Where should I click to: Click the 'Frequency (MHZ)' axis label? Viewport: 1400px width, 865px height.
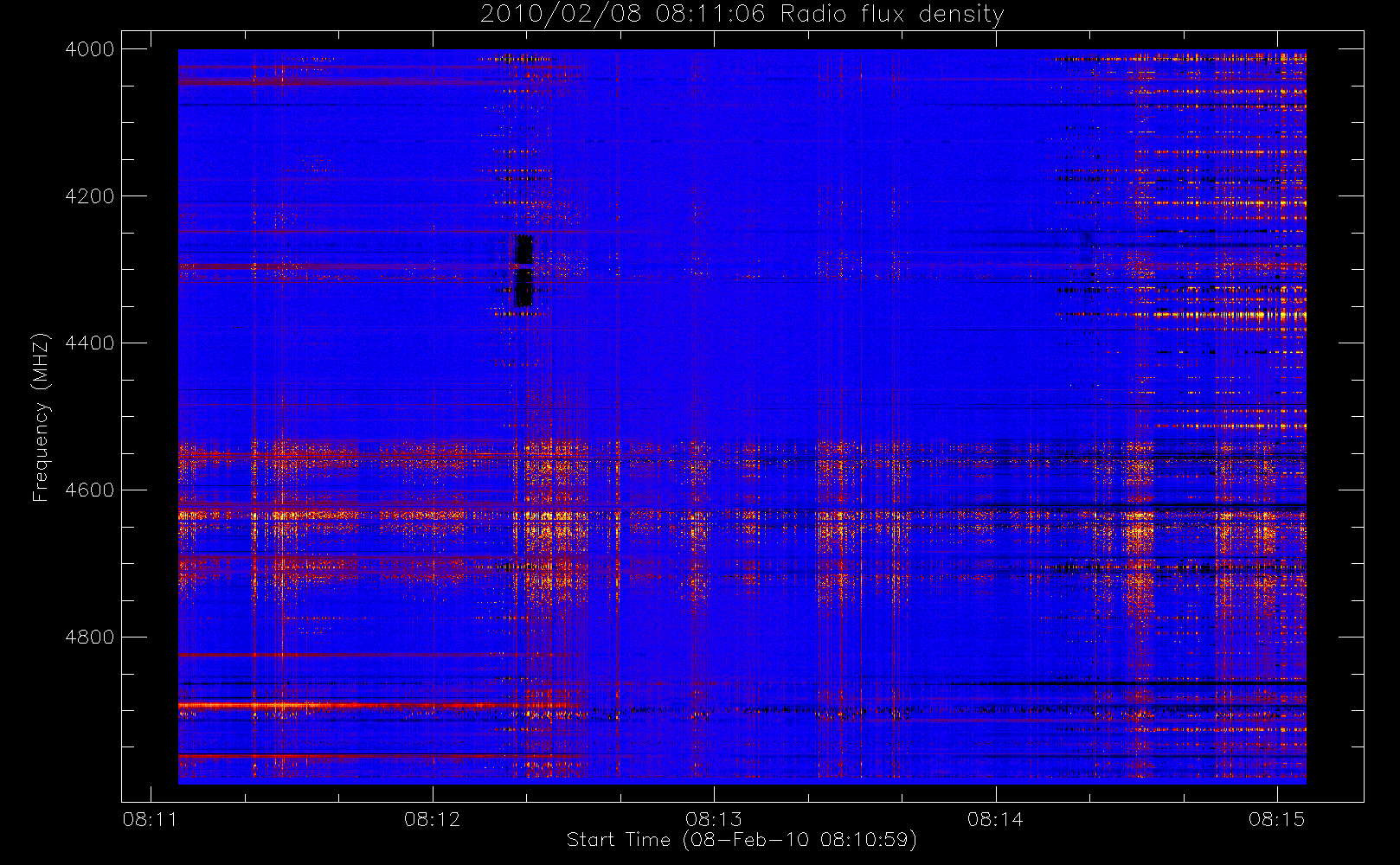[40, 417]
